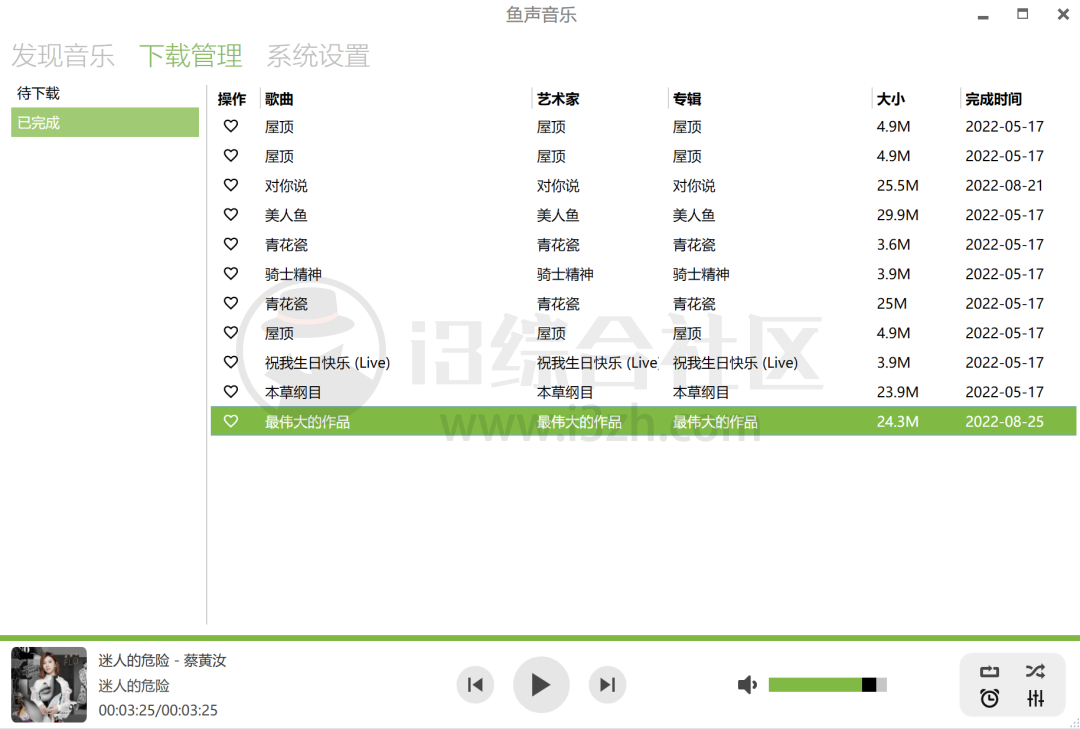The width and height of the screenshot is (1080, 729).
Task: Toggle repeat loop mode
Action: coord(989,671)
